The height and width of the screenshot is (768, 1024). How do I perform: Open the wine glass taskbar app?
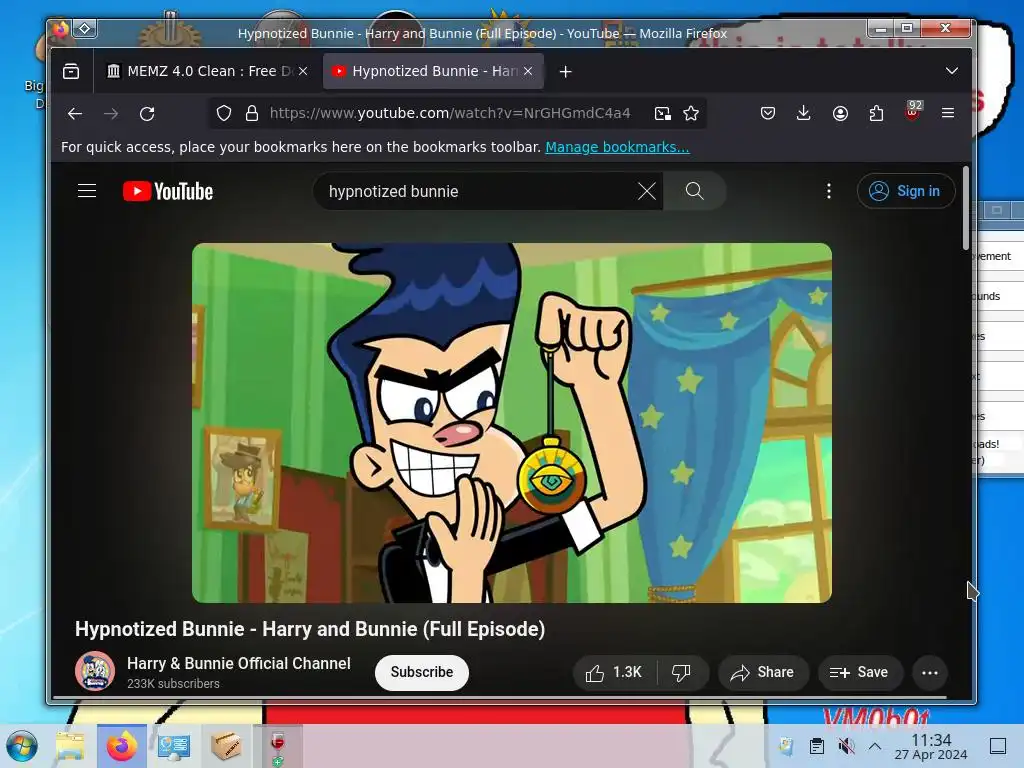pos(278,746)
